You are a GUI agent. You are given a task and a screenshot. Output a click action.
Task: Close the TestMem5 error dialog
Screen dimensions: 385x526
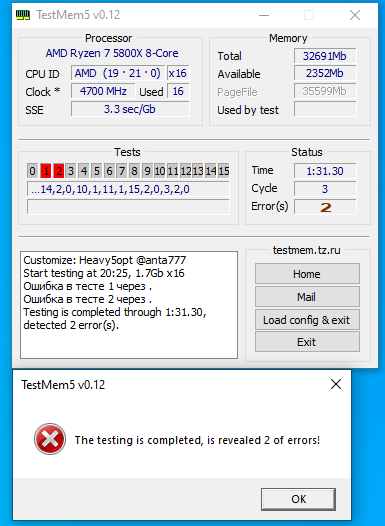[x=336, y=384]
